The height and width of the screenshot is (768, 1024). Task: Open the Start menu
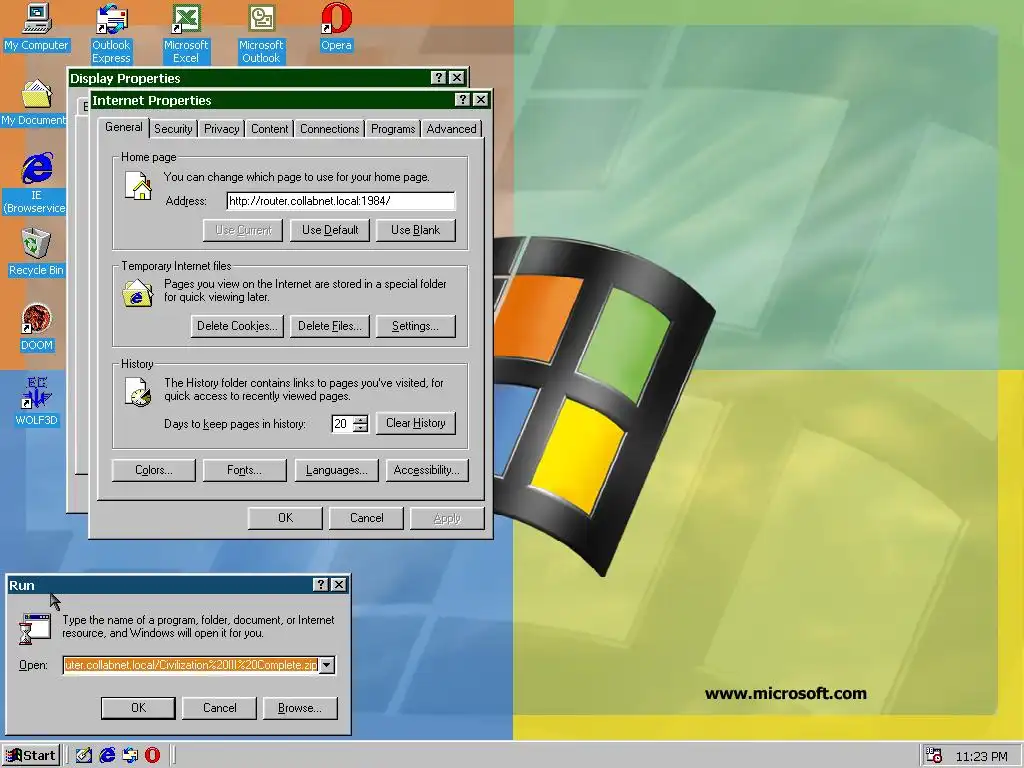click(x=31, y=756)
